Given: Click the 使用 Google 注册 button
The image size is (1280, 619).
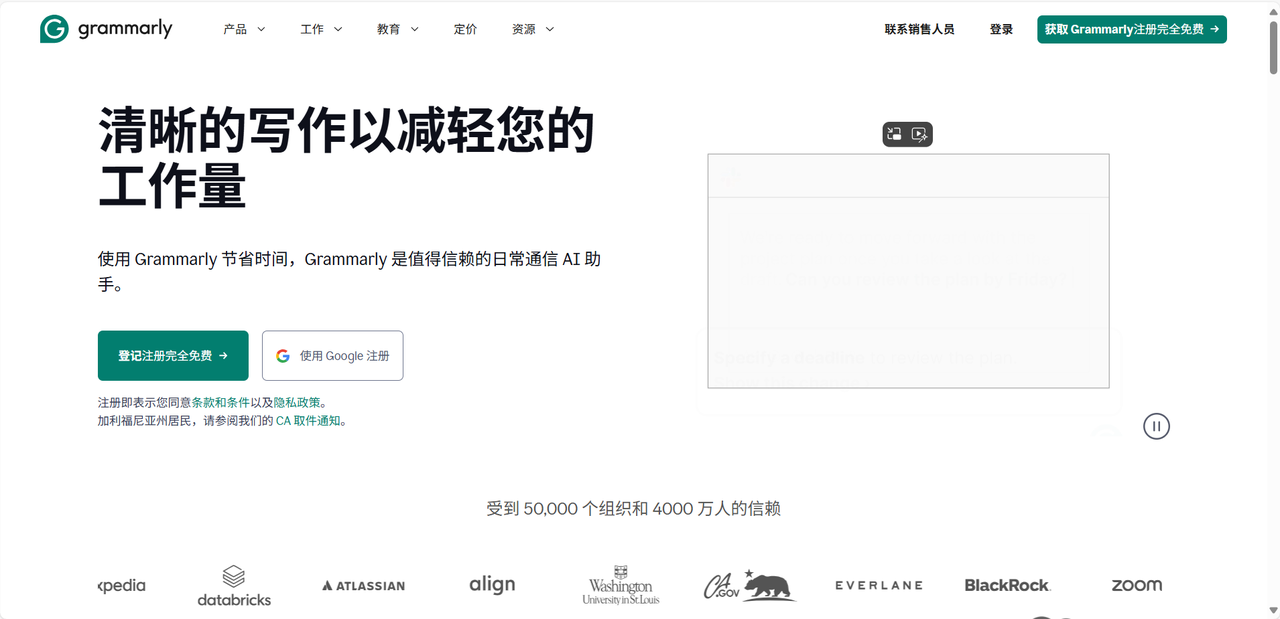Looking at the screenshot, I should pyautogui.click(x=333, y=355).
